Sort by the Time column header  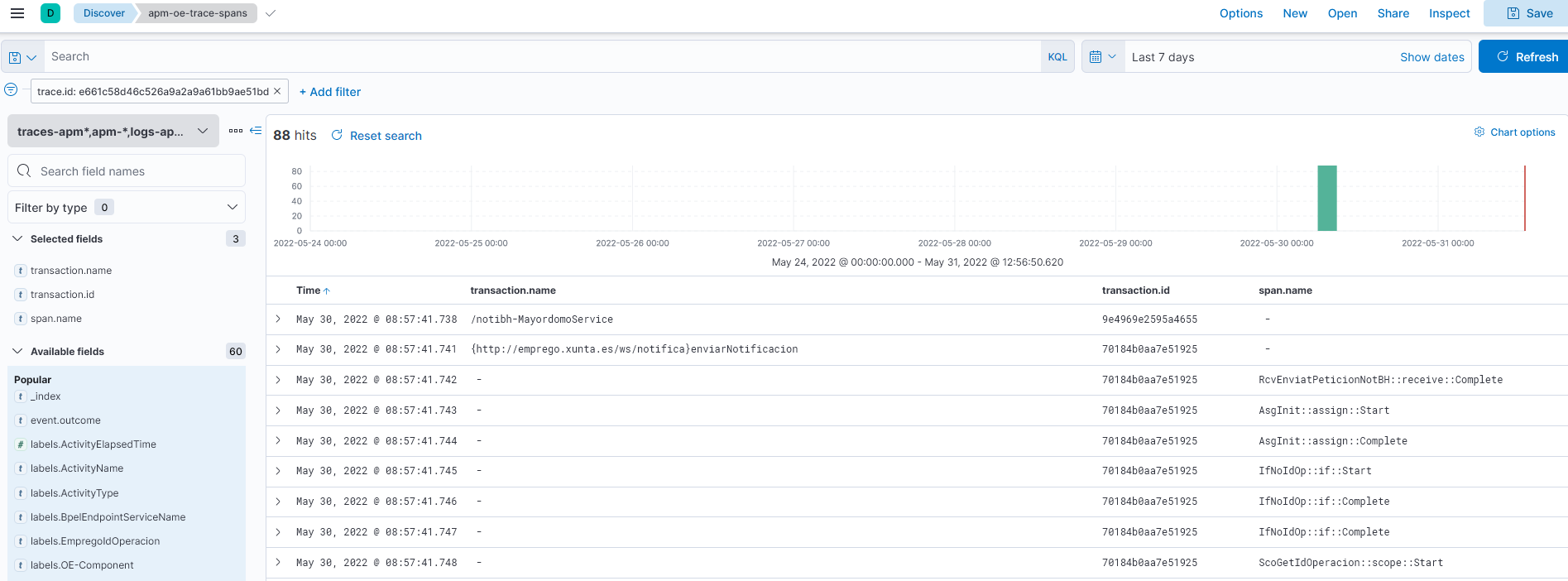coord(313,290)
